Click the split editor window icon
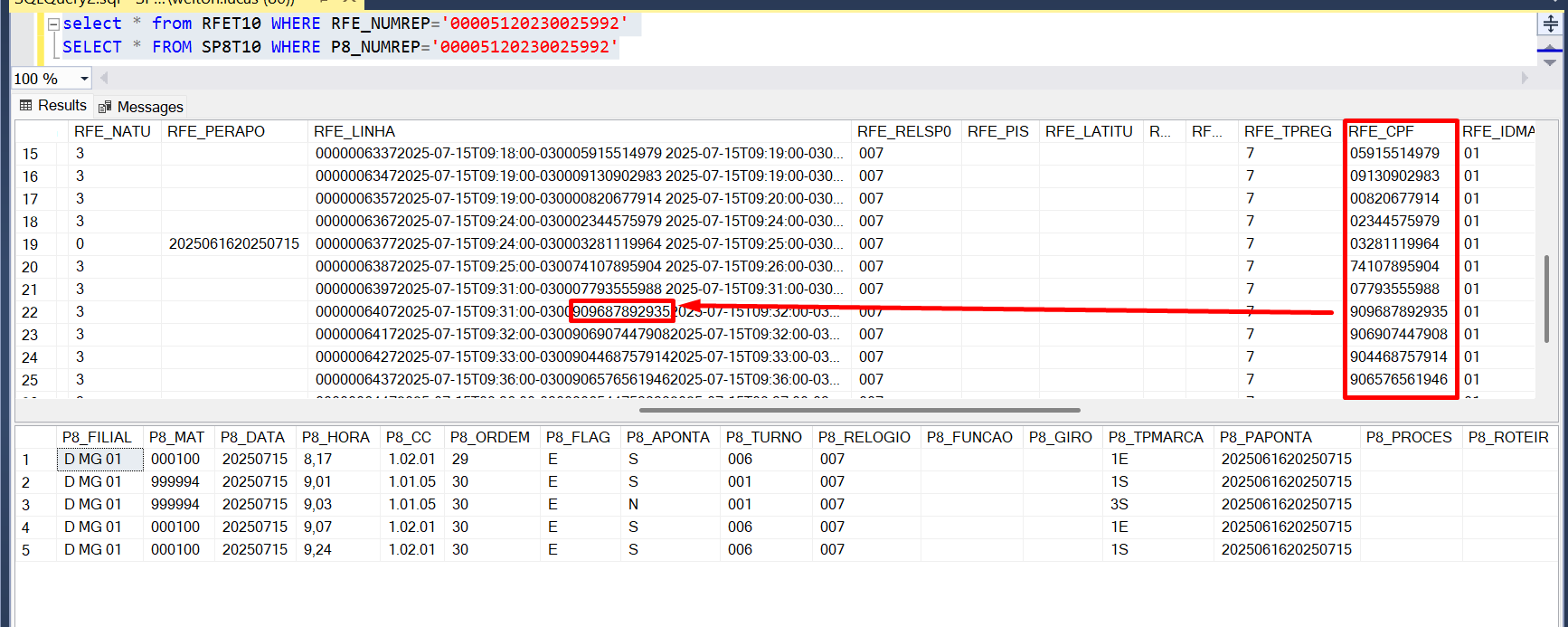 tap(1551, 24)
